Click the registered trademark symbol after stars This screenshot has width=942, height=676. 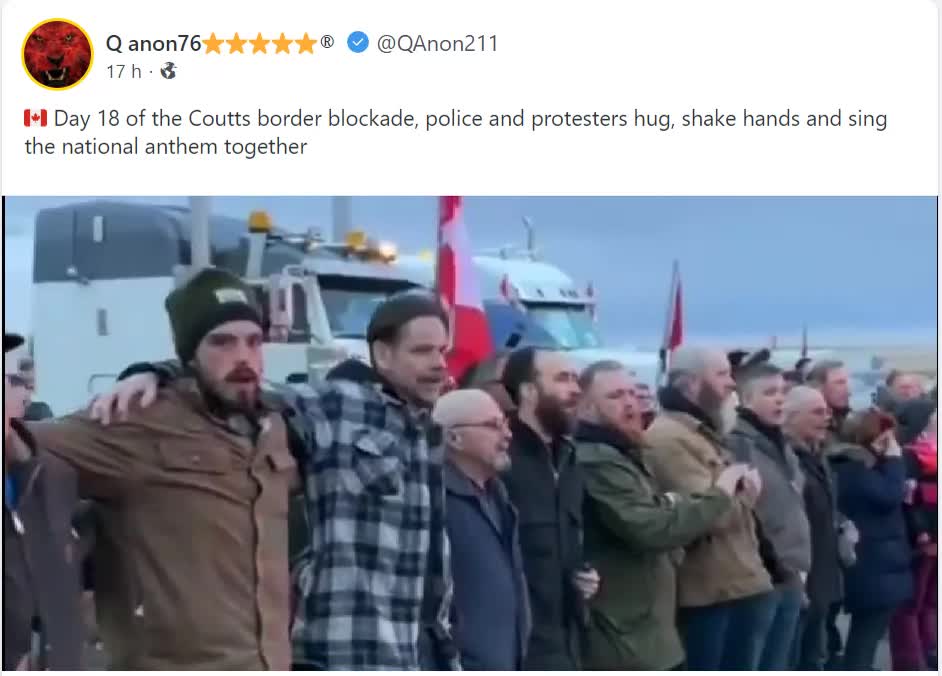coord(327,41)
